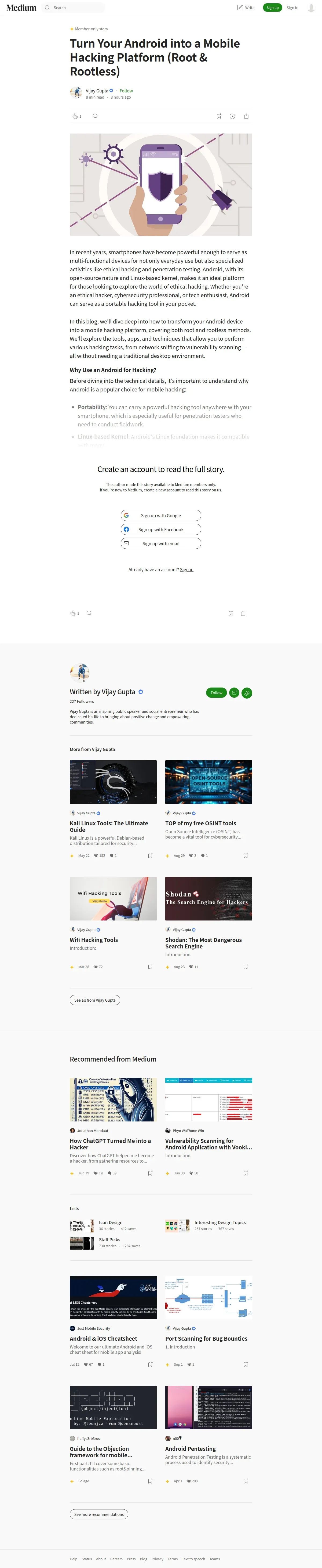Open Port Scanning for Bug Bounties
The height and width of the screenshot is (1568, 322).
206,1339
